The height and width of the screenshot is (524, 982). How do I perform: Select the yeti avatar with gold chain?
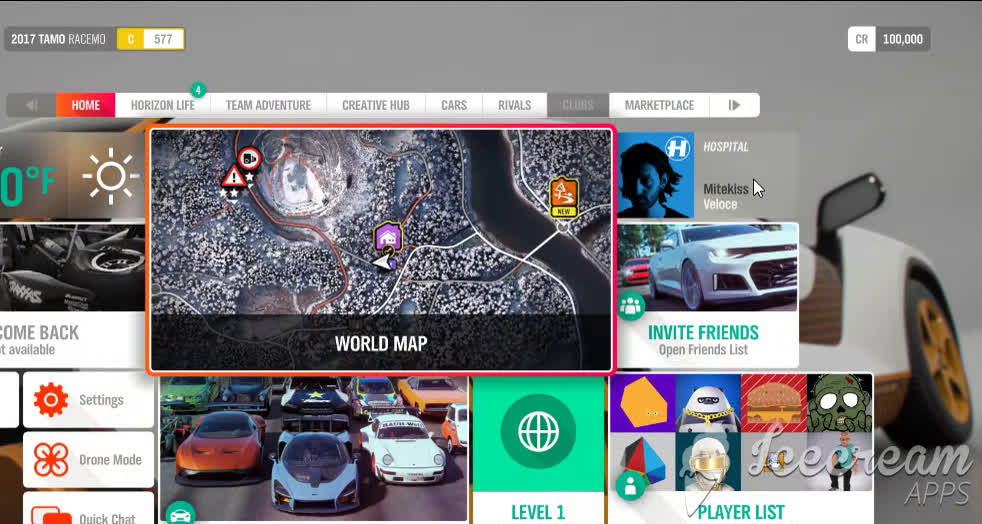708,403
